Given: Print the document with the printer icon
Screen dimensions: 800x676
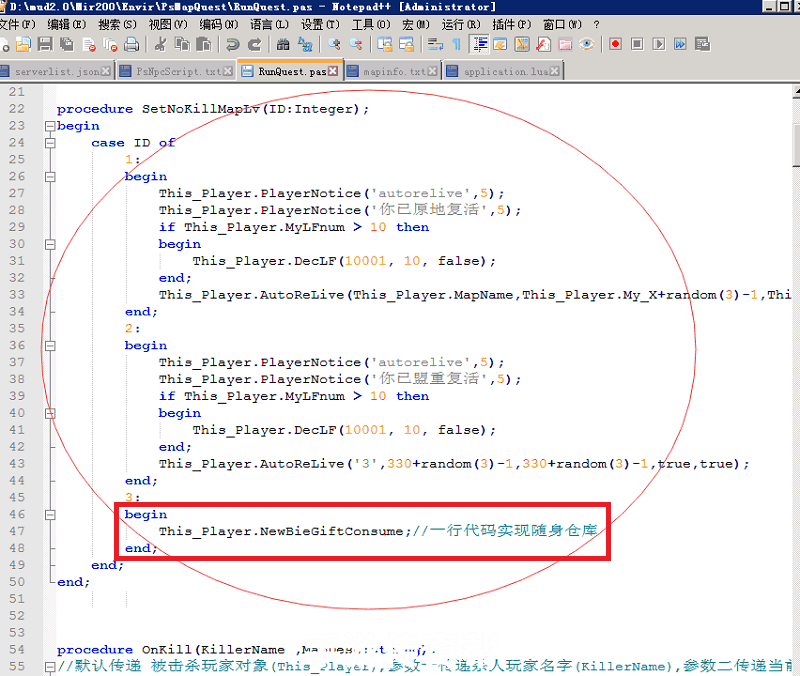Looking at the screenshot, I should point(132,45).
